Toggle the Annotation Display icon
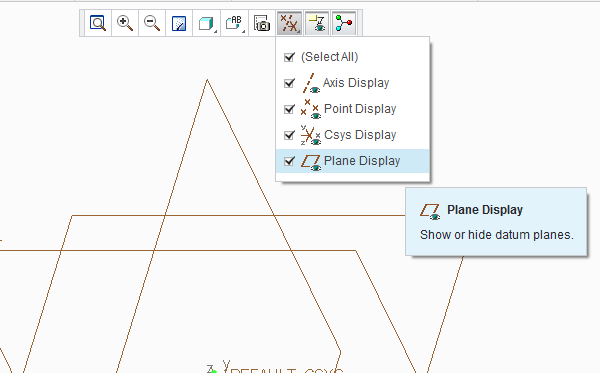 [x=317, y=23]
